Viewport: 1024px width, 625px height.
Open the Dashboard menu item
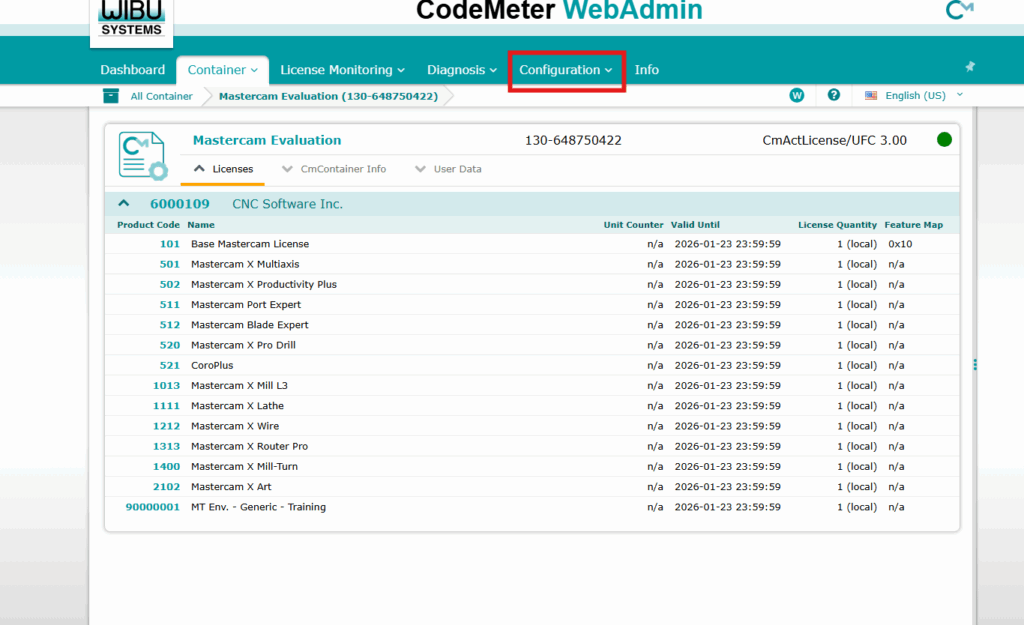pyautogui.click(x=132, y=70)
